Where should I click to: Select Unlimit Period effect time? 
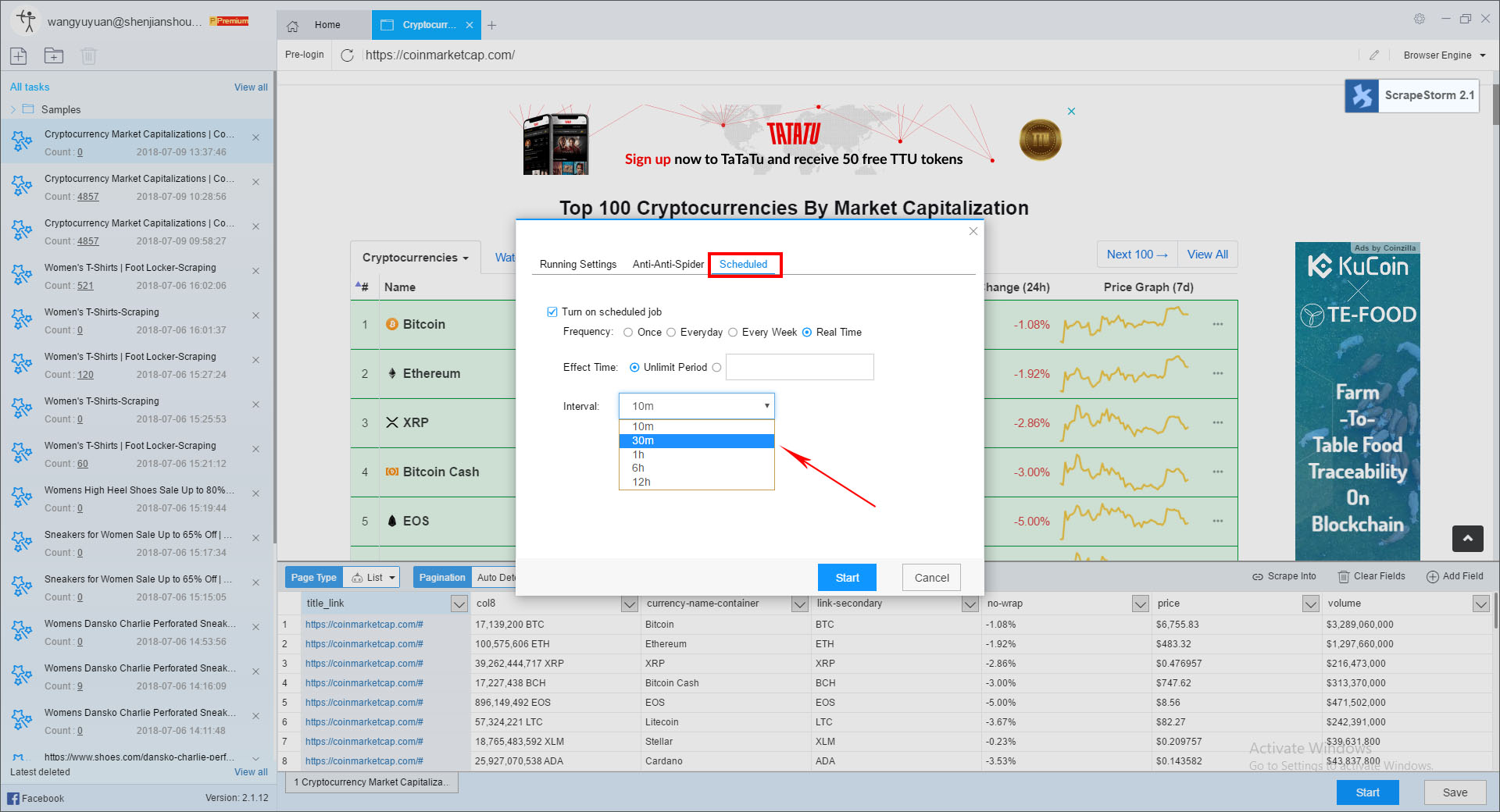coord(634,368)
